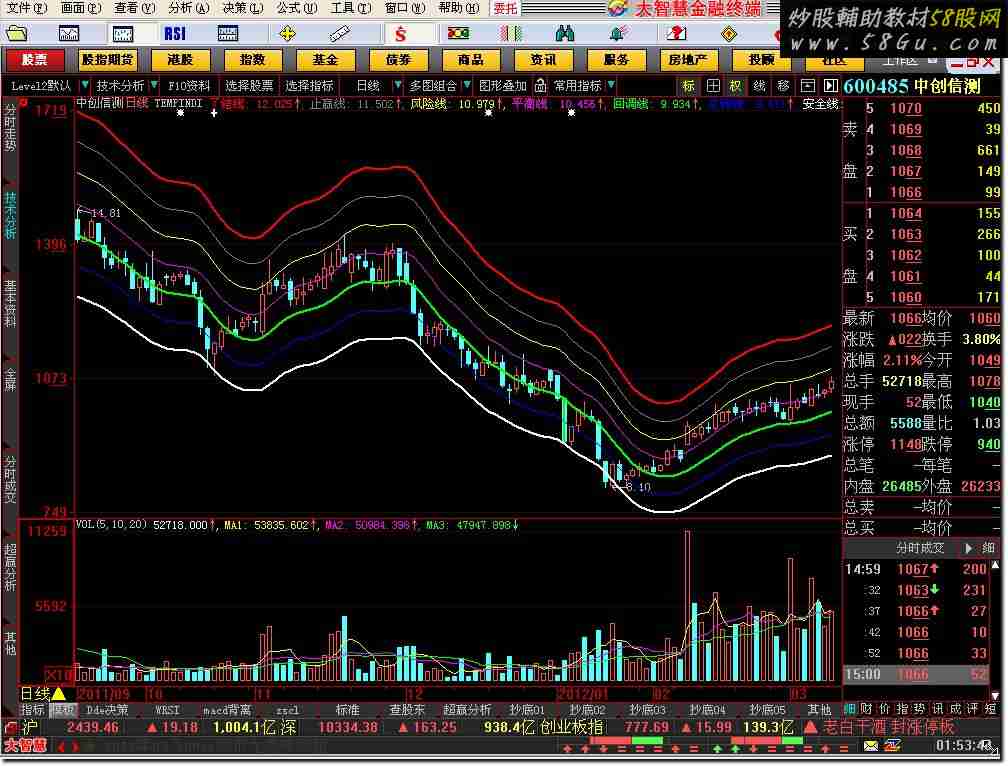Open the banknote money flow icon
This screenshot has height=766, width=1008.
pos(458,33)
